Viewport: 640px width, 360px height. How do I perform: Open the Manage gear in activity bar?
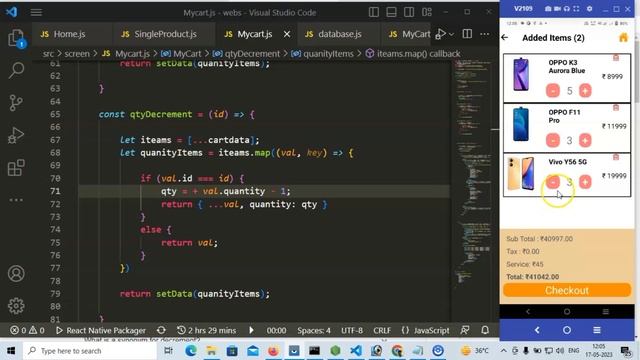[16, 306]
